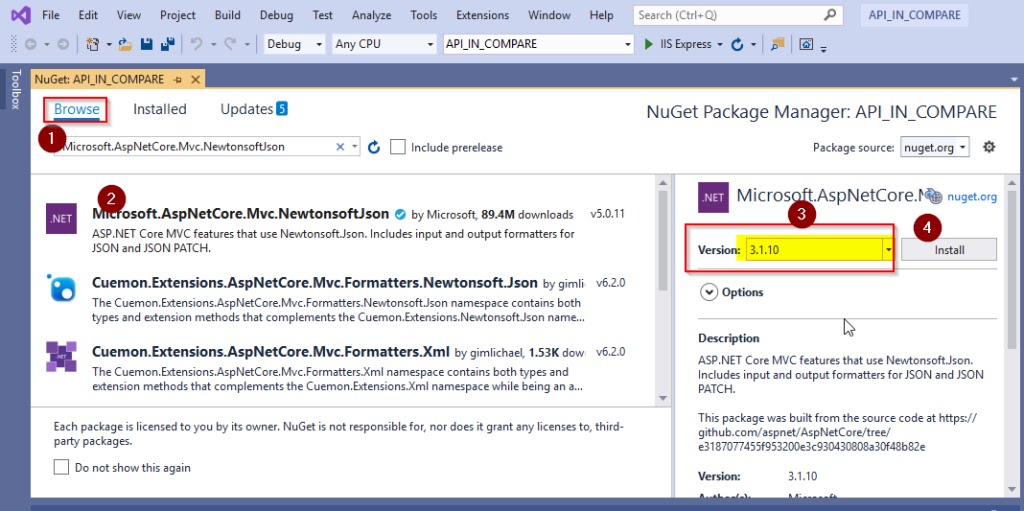Viewport: 1024px width, 511px height.
Task: Start IIS Express
Action: (x=679, y=44)
